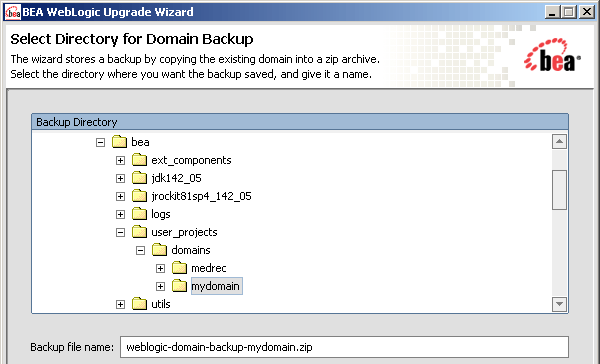Select the domains tree label
The width and height of the screenshot is (600, 364).
click(191, 250)
